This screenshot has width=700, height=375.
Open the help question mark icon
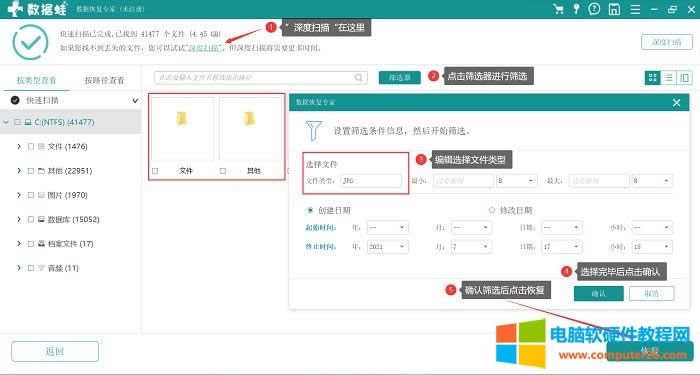(594, 9)
